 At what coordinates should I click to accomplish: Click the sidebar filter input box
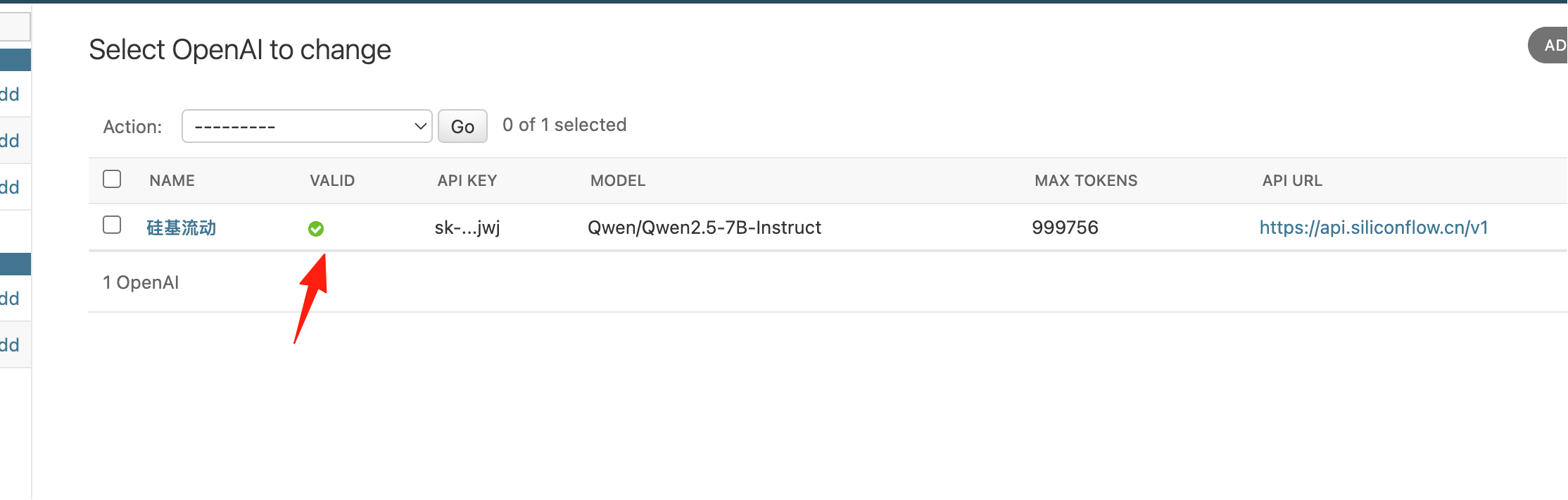[15, 26]
